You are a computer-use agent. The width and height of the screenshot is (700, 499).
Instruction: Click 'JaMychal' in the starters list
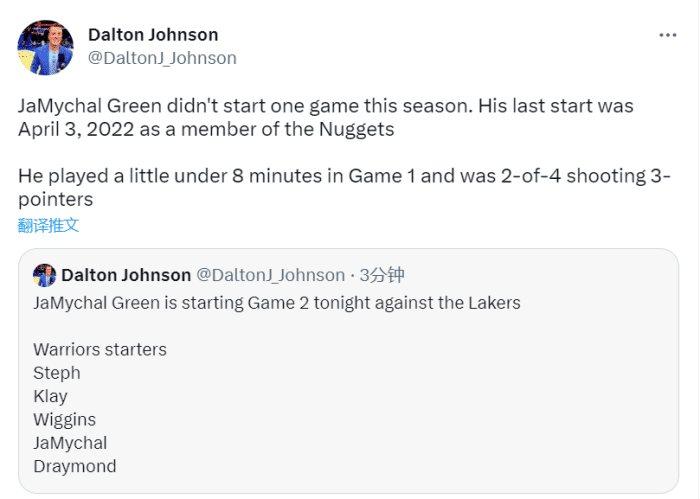tap(70, 443)
